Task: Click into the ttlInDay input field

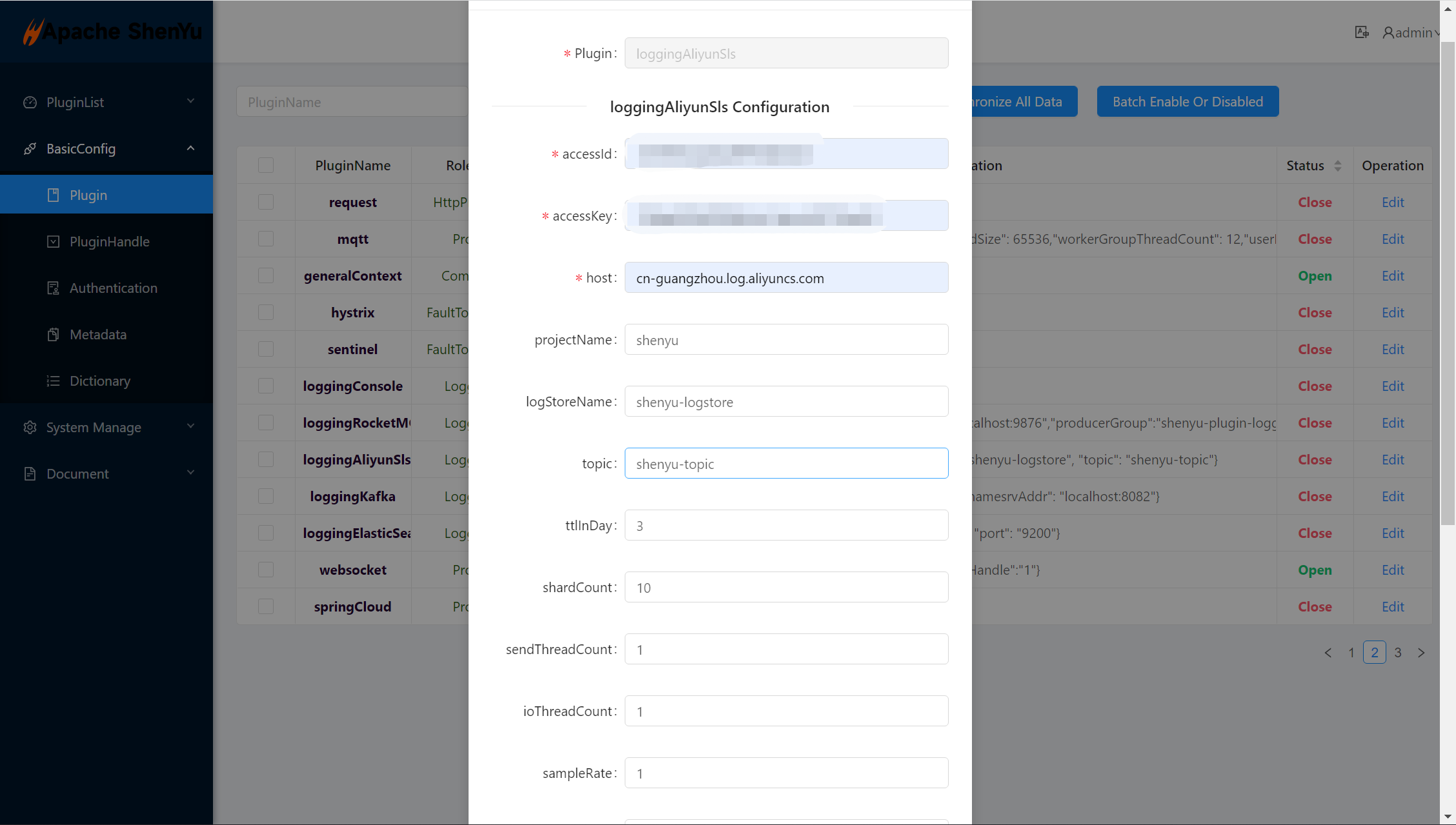Action: point(786,526)
